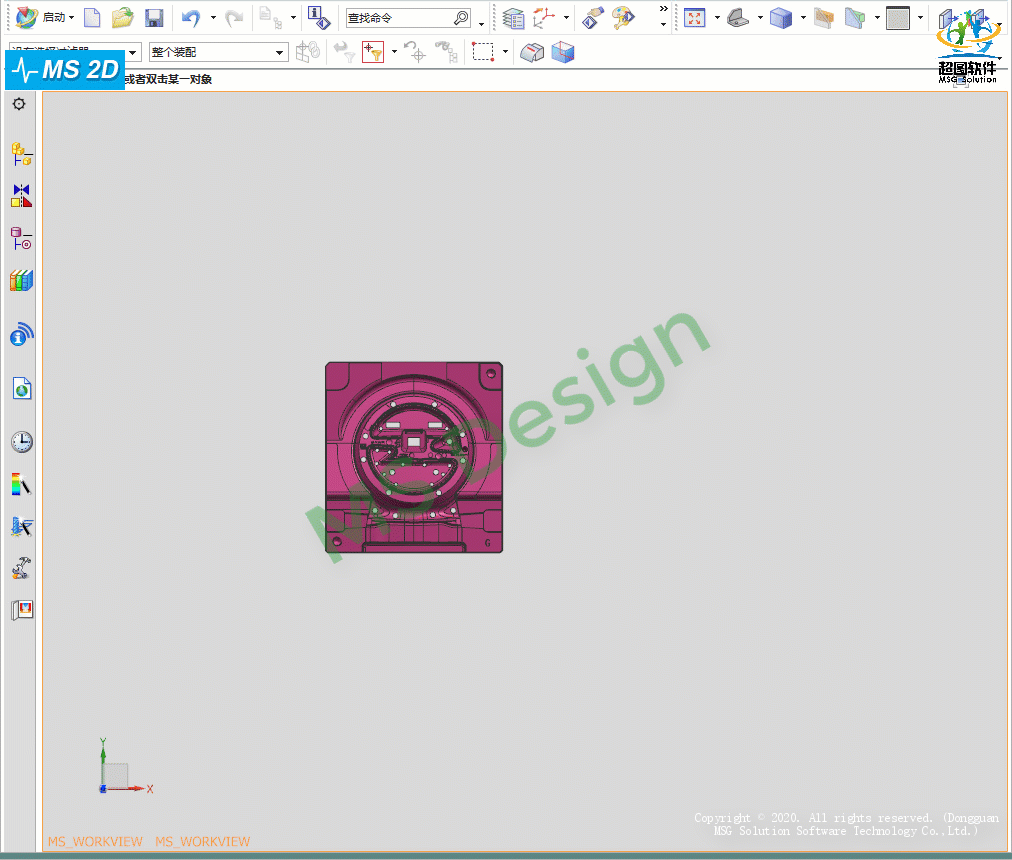Image resolution: width=1012 pixels, height=860 pixels.
Task: Create a new file with the New icon
Action: [x=92, y=17]
